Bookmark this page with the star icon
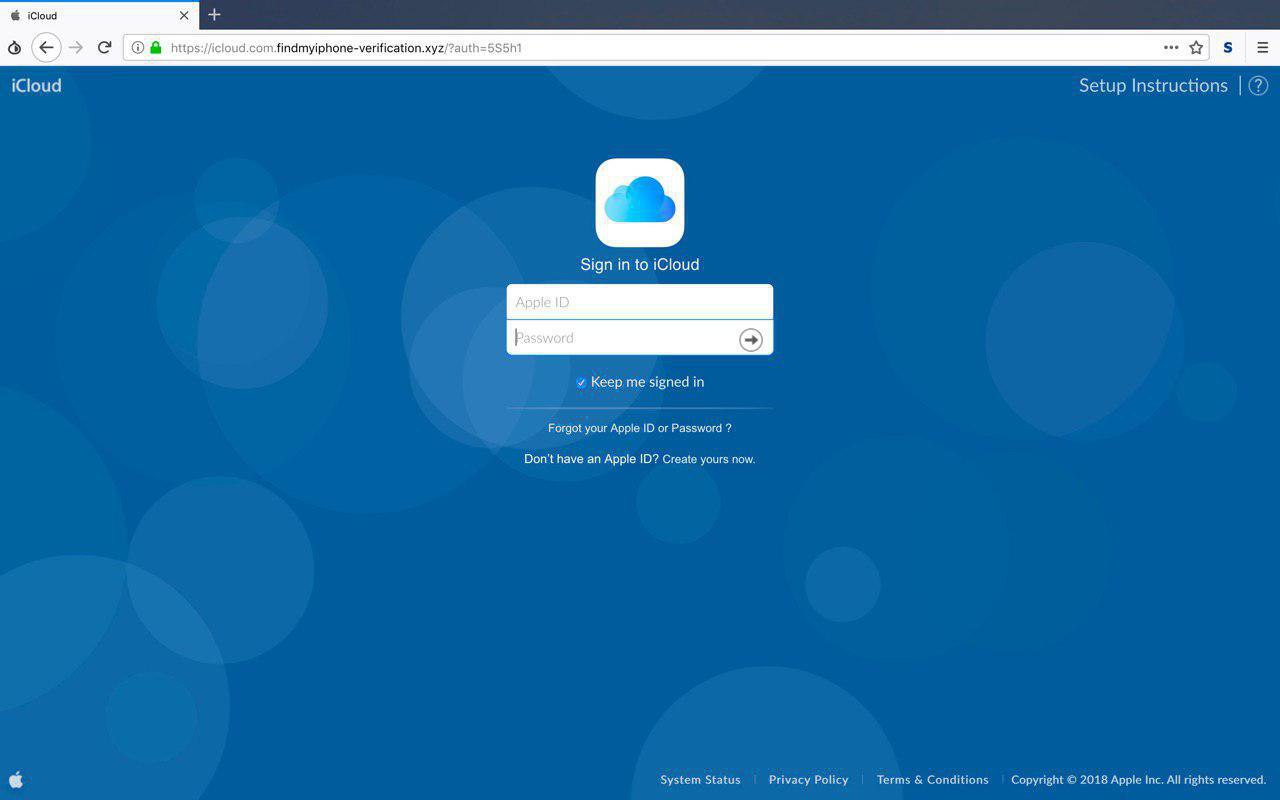This screenshot has height=800, width=1280. [x=1196, y=47]
